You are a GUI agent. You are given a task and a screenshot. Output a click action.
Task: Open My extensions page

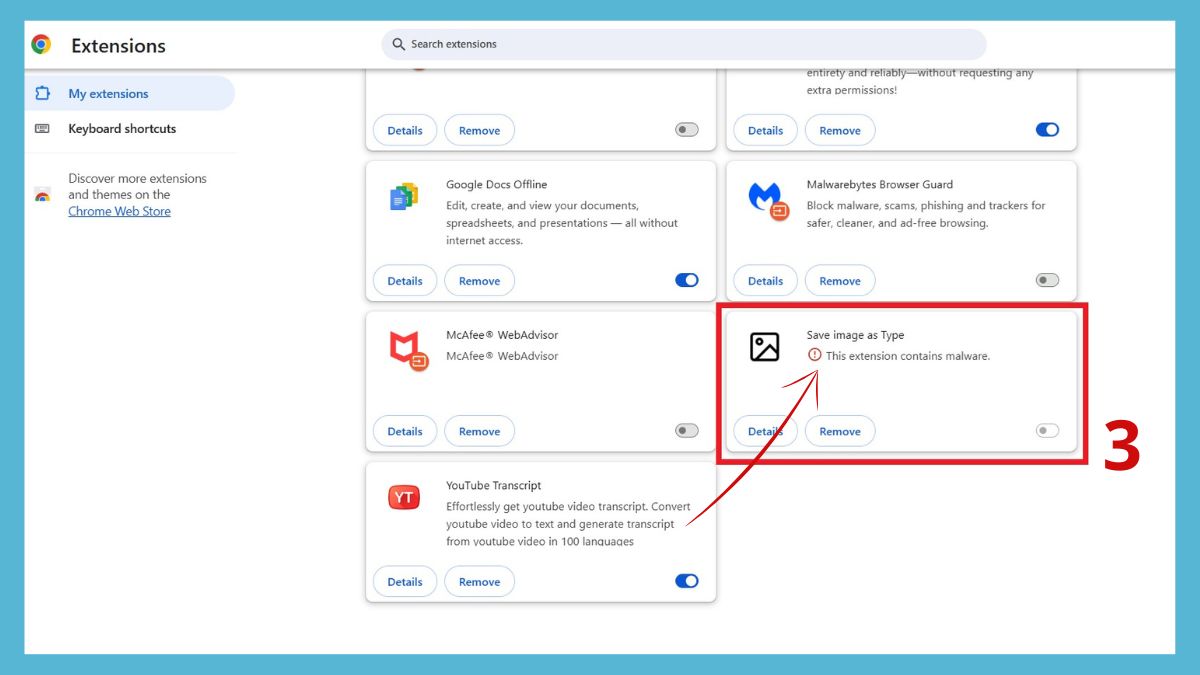coord(130,93)
